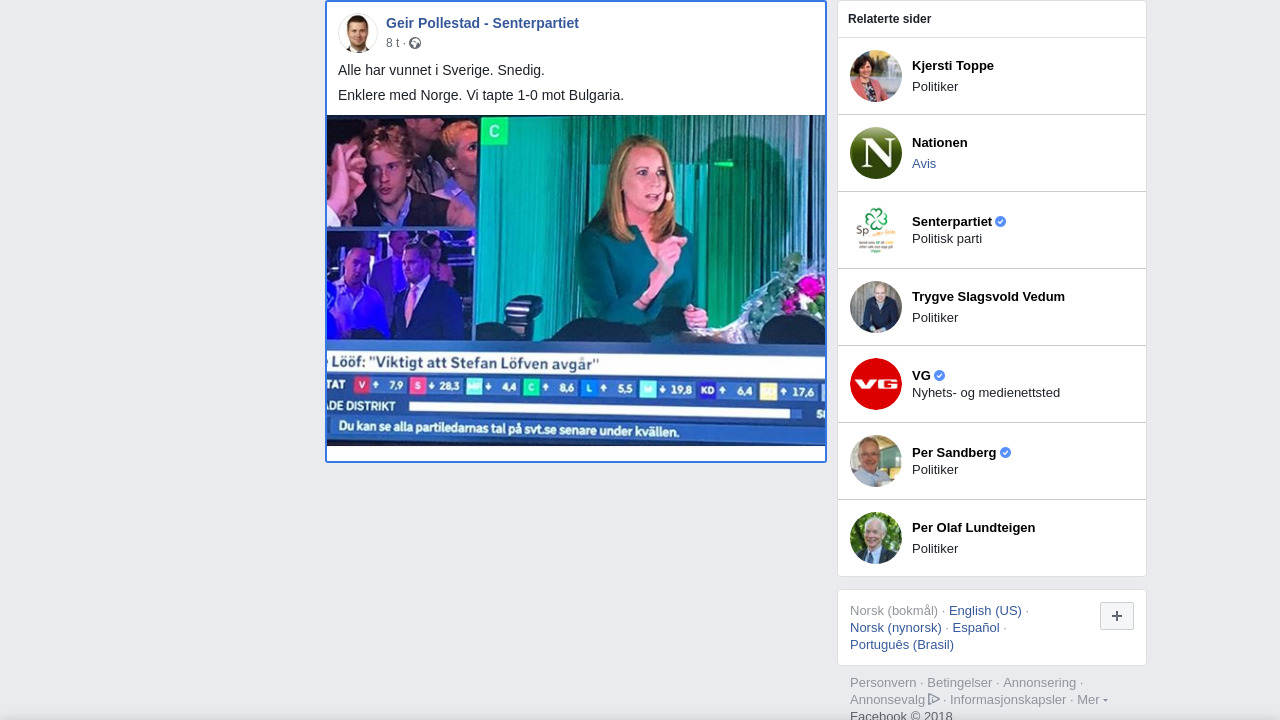
Task: Open the Senterpartiet page name
Action: (952, 222)
